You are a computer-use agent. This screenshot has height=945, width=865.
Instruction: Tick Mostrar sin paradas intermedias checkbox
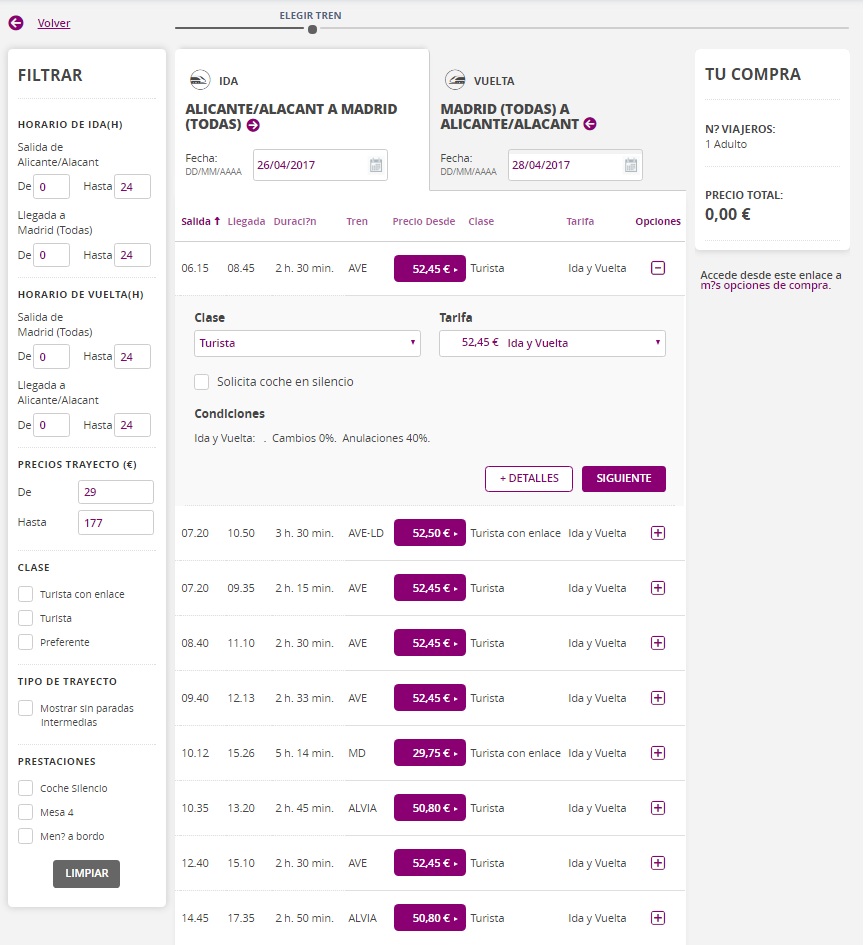26,708
